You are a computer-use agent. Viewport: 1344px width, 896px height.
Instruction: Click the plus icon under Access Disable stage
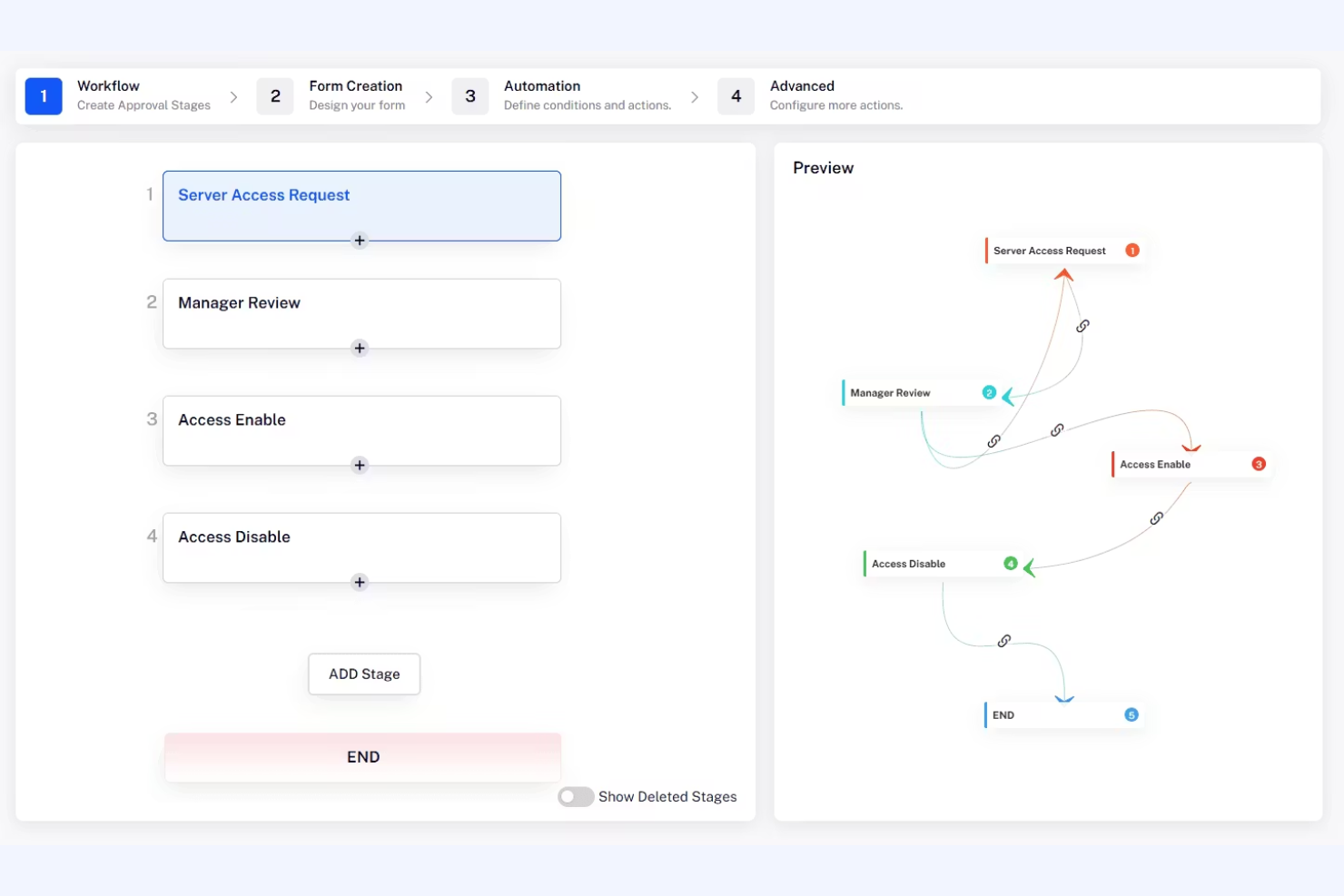360,582
